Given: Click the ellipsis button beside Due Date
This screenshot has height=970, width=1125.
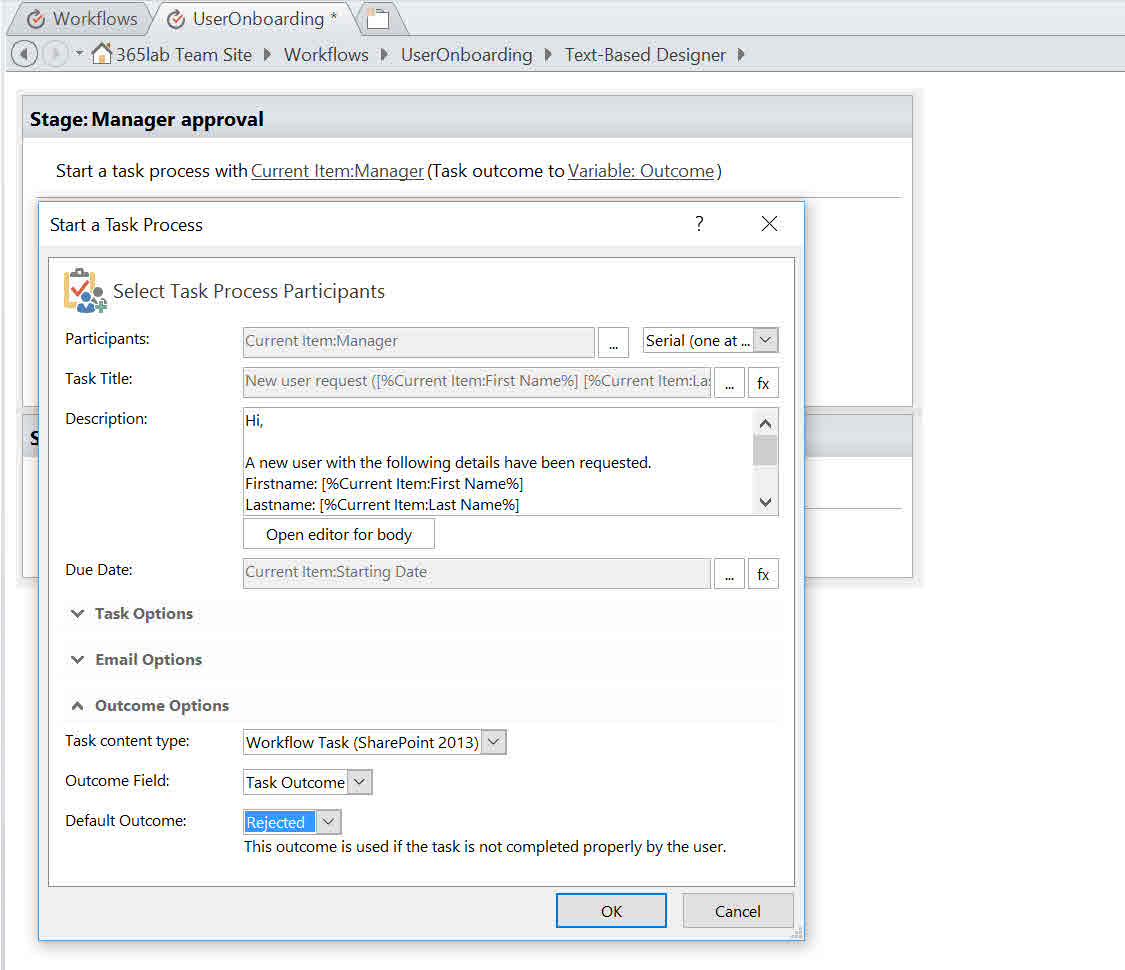Looking at the screenshot, I should [729, 574].
